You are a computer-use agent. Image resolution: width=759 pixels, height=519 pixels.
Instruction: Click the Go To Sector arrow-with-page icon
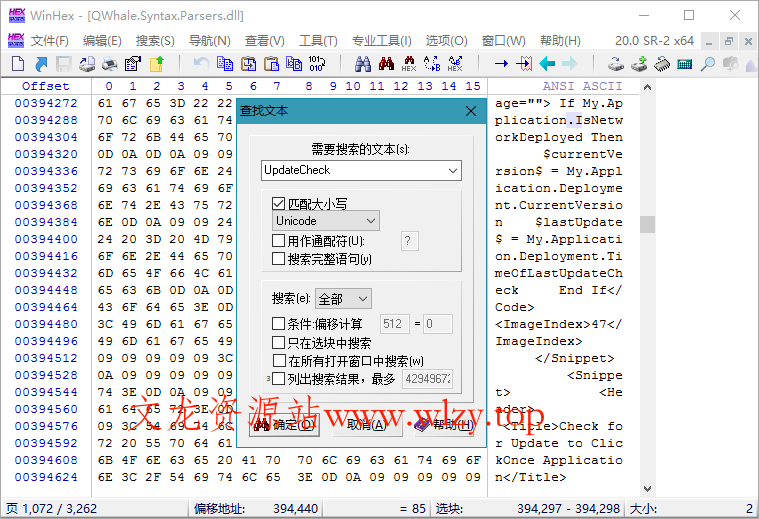(x=524, y=63)
